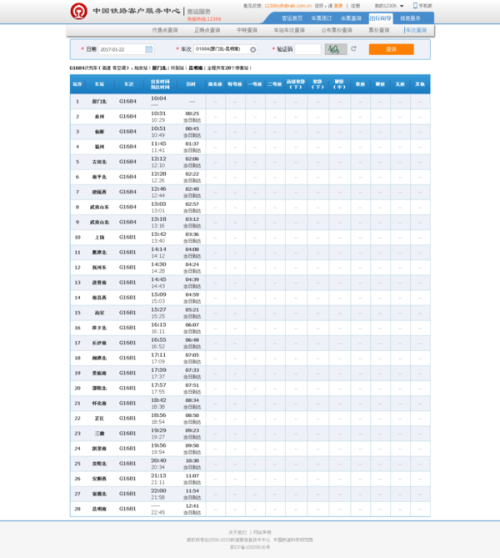Screen dimensions: 500x558
Task: Open the 车票预订 ticket booking tab
Action: [x=321, y=18]
